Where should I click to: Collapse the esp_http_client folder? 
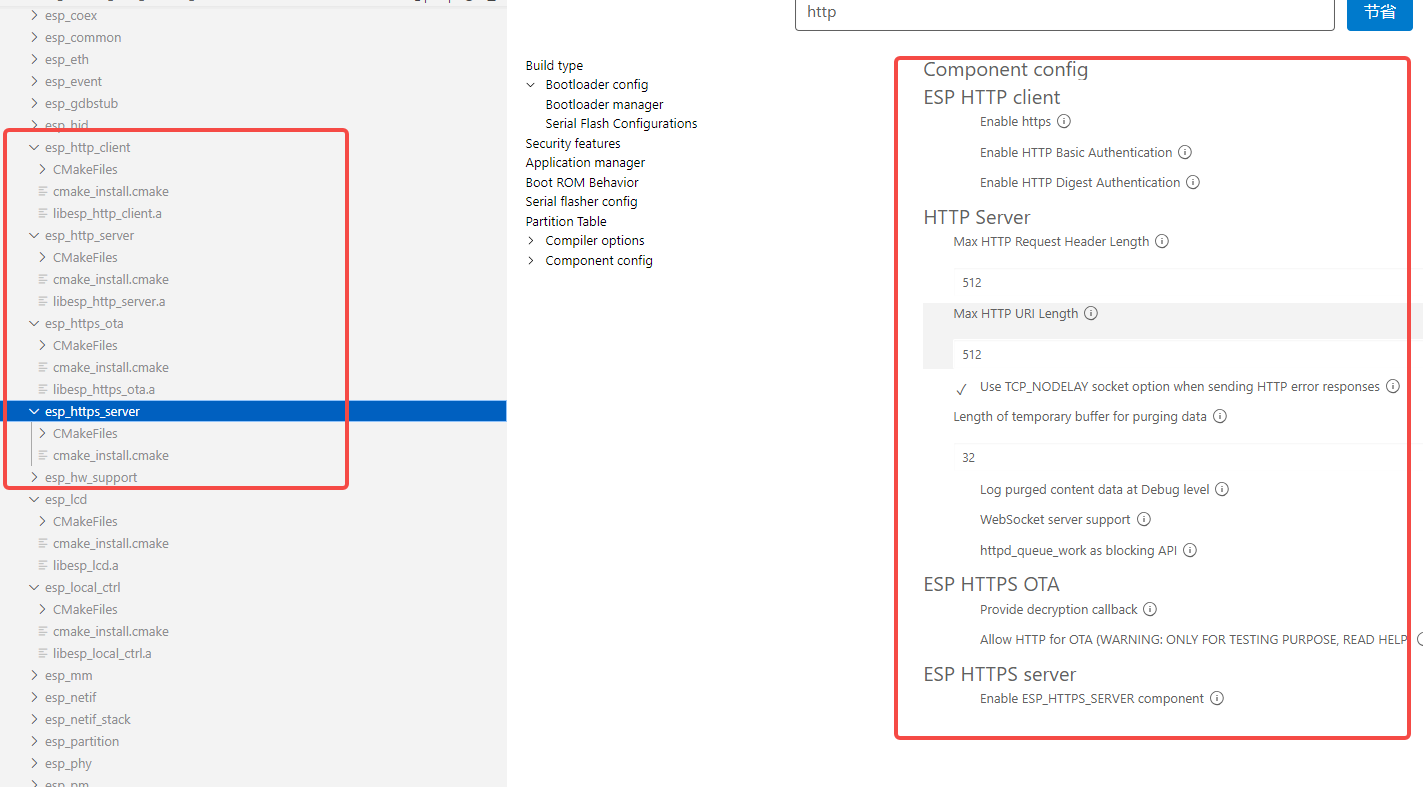coord(35,147)
